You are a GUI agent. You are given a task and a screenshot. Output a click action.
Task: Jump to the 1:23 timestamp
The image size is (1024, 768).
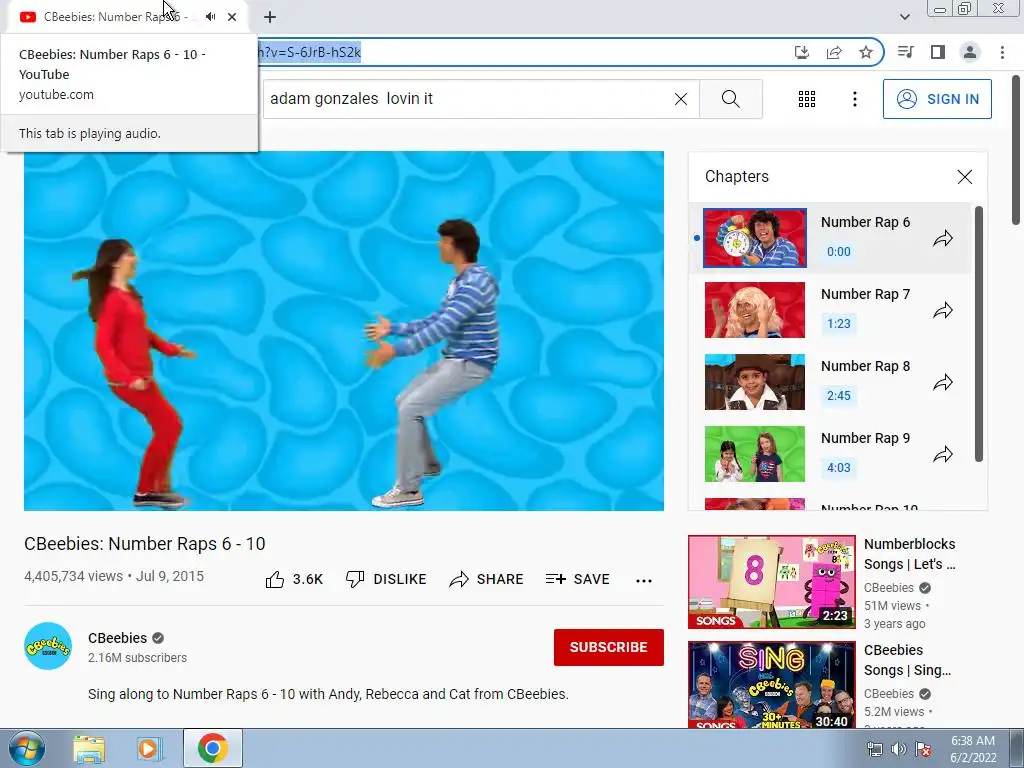[839, 323]
